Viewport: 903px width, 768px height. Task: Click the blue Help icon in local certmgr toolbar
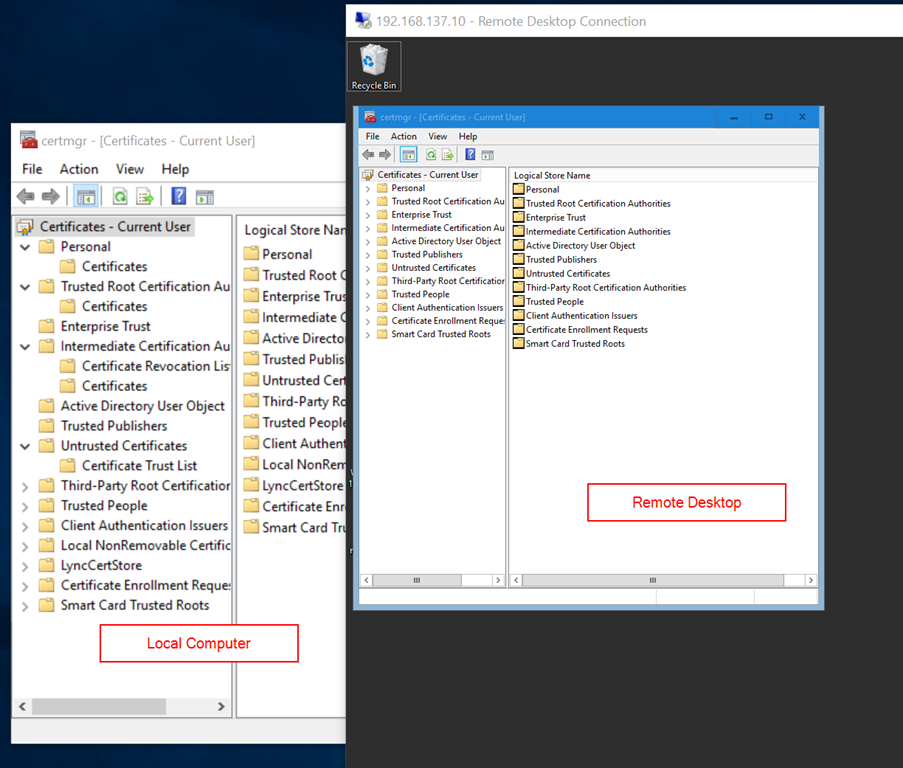coord(179,197)
